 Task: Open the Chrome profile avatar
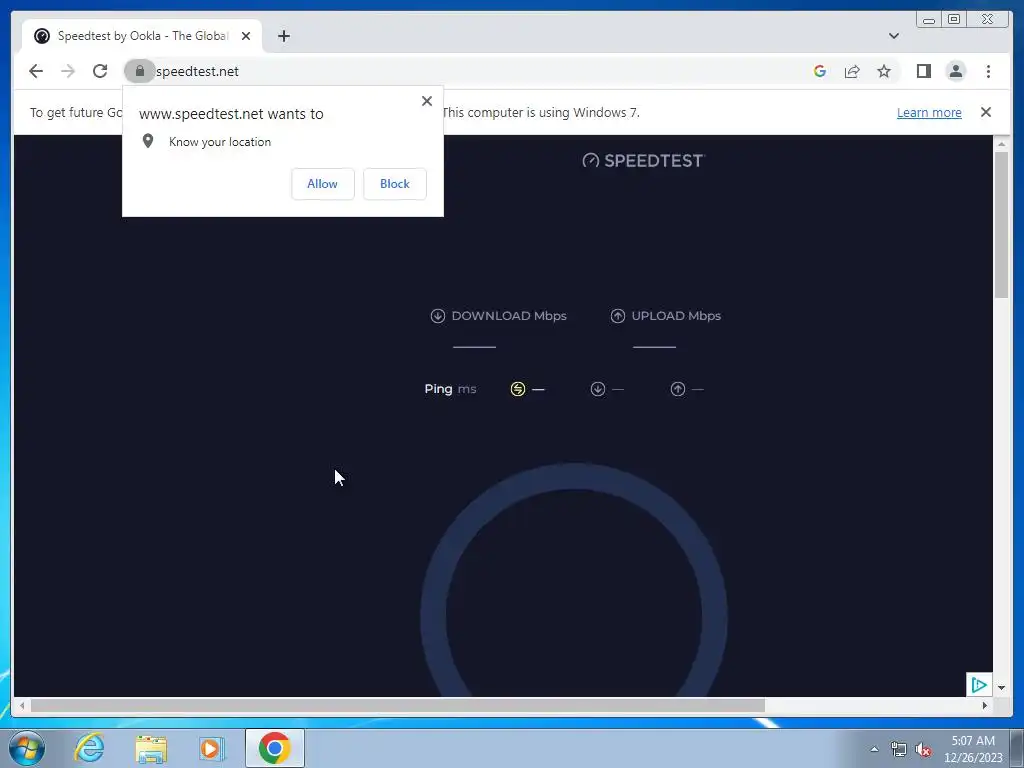click(x=955, y=71)
